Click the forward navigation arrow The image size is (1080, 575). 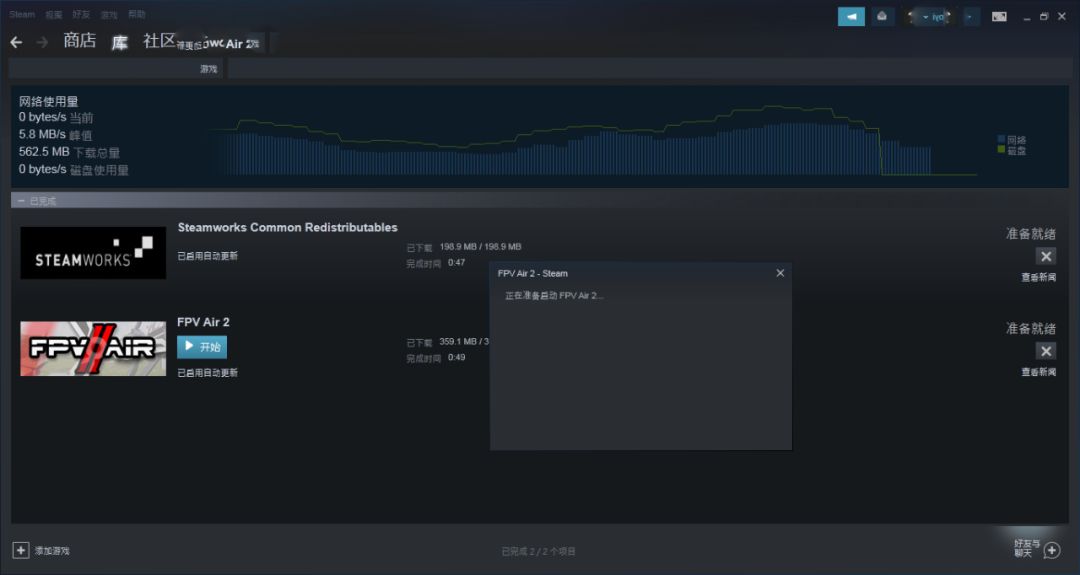click(x=42, y=42)
